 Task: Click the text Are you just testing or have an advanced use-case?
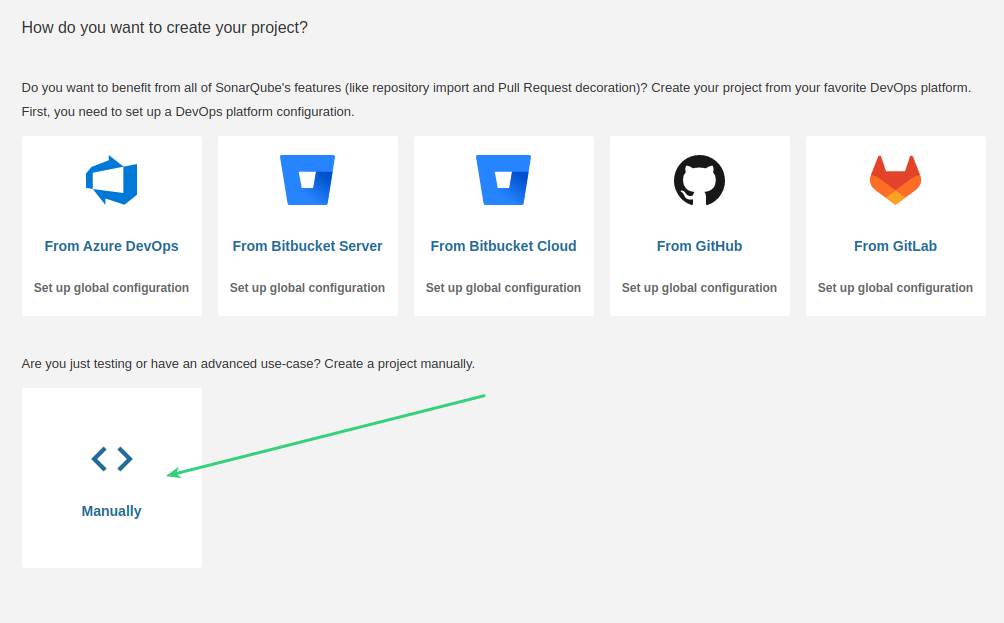171,364
